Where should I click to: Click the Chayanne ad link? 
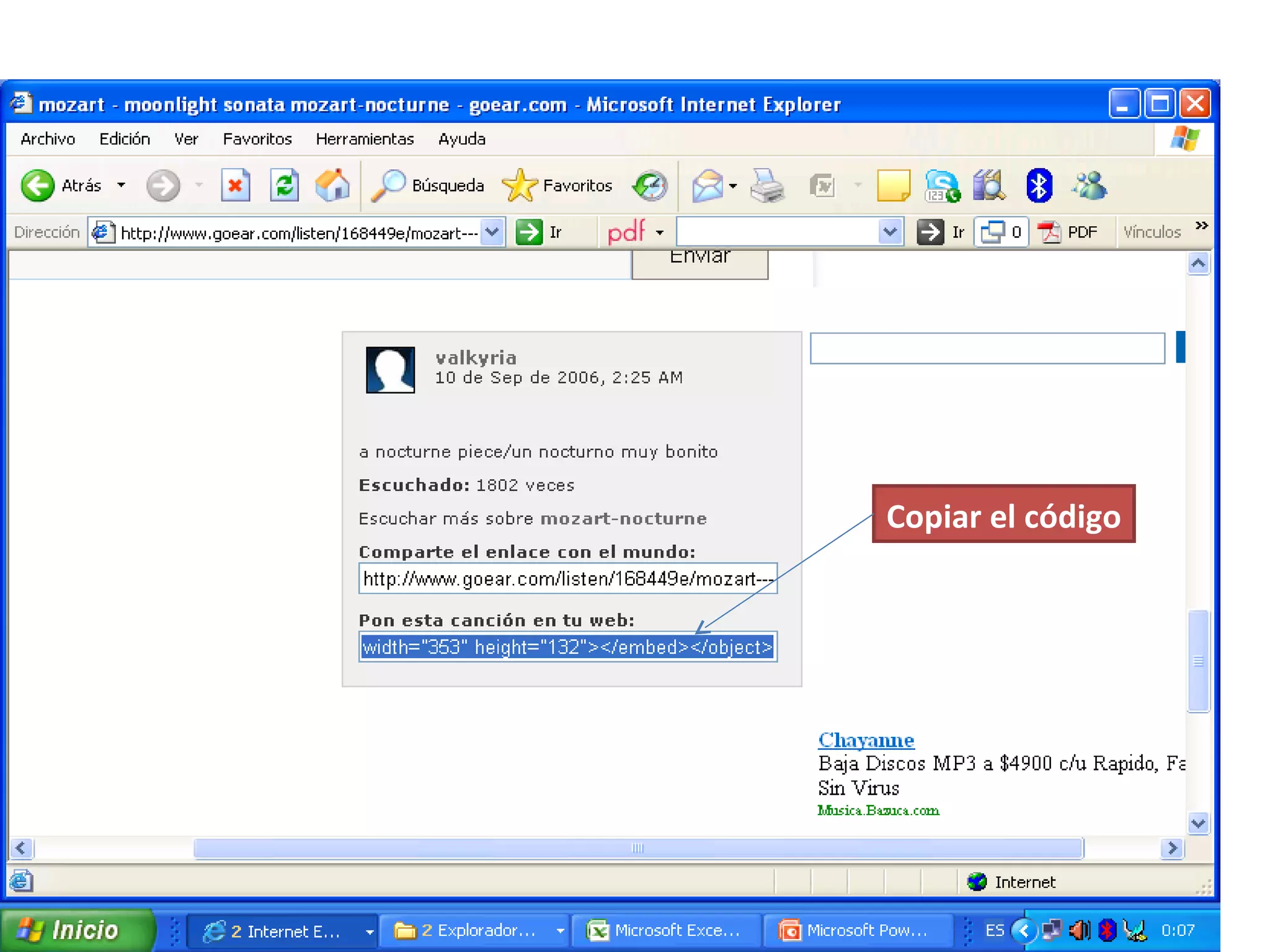click(866, 740)
